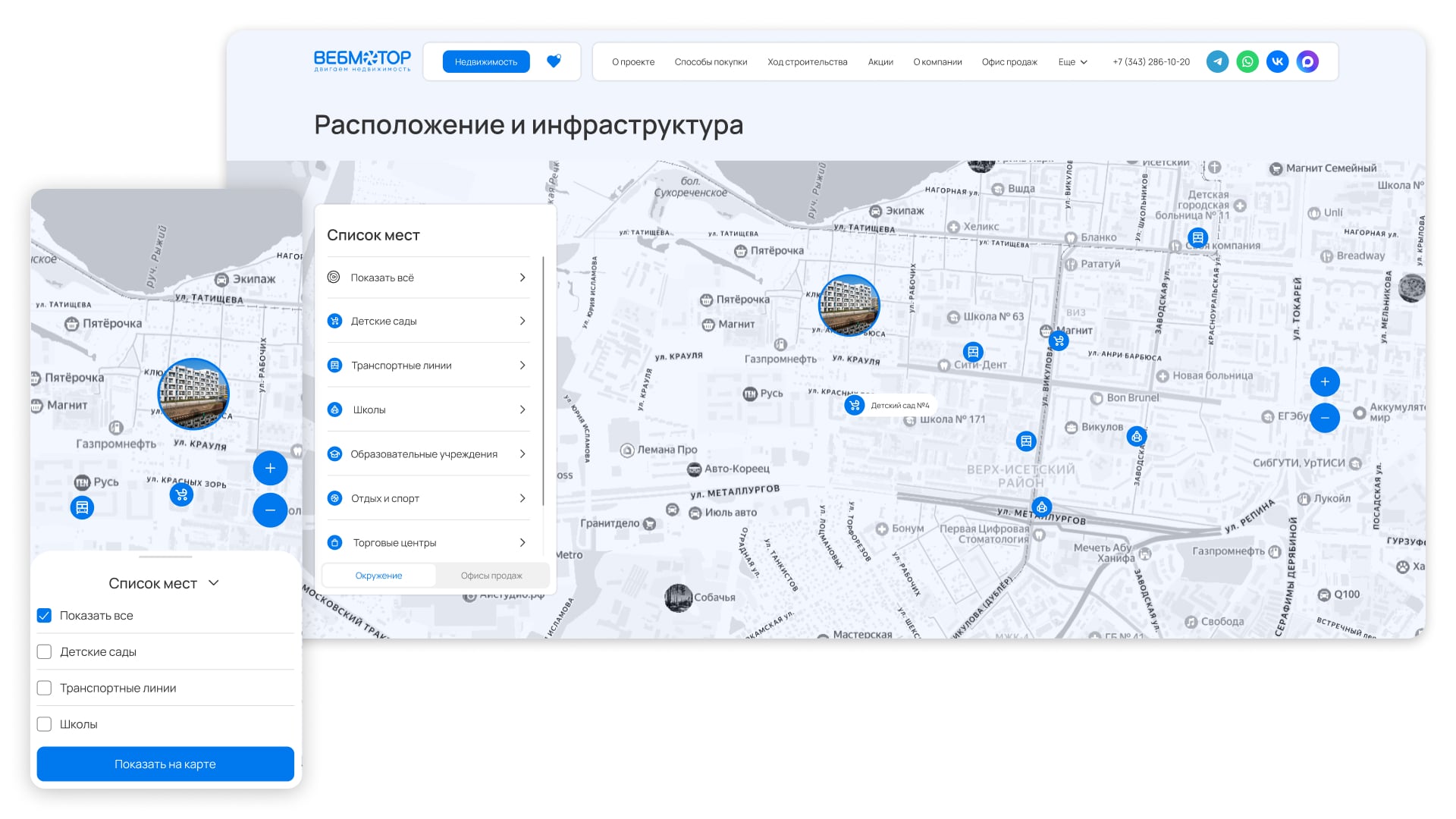Open the Еще dropdown menu
1456x819 pixels.
(1073, 62)
